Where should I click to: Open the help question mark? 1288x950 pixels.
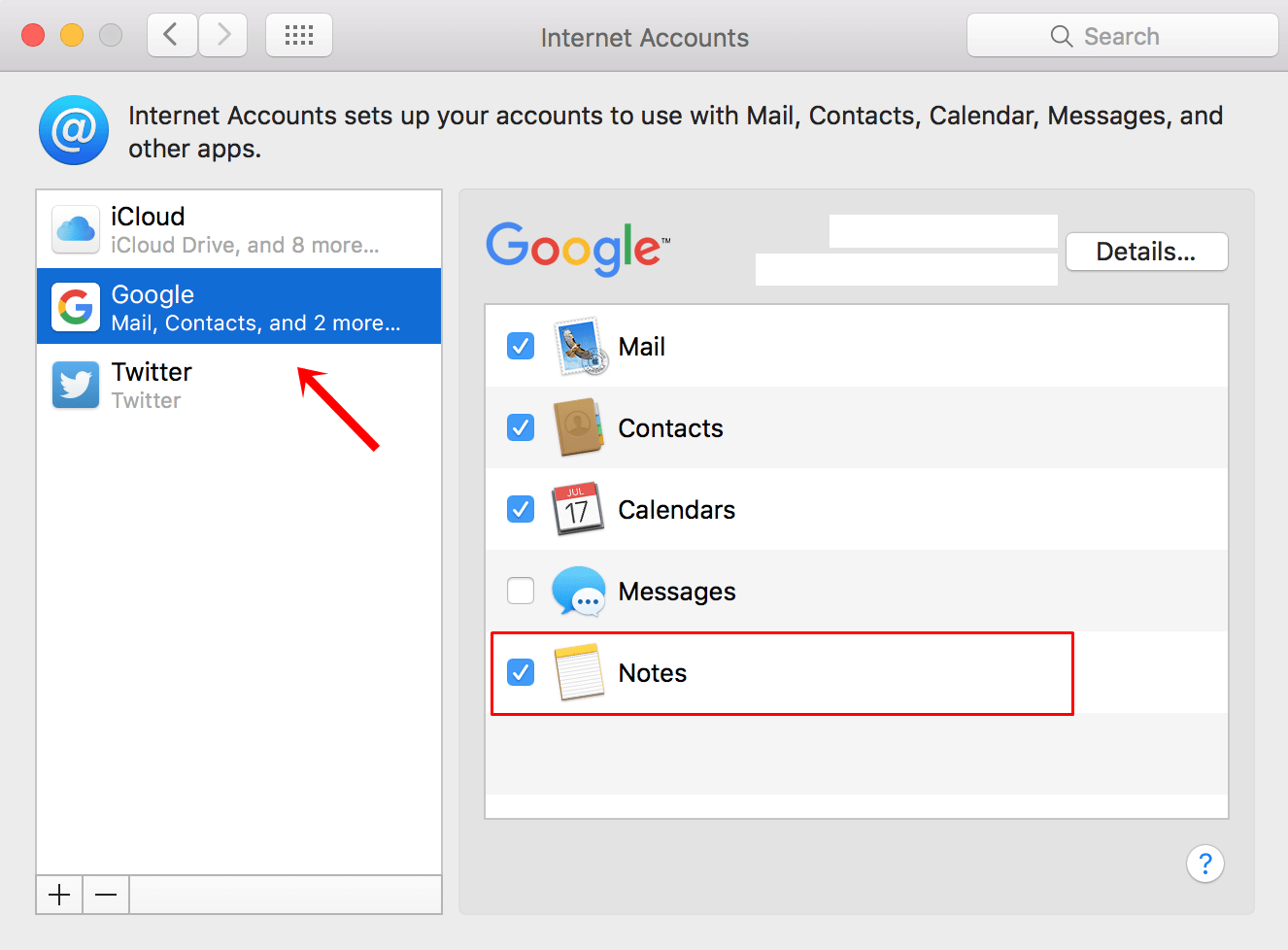click(x=1205, y=864)
